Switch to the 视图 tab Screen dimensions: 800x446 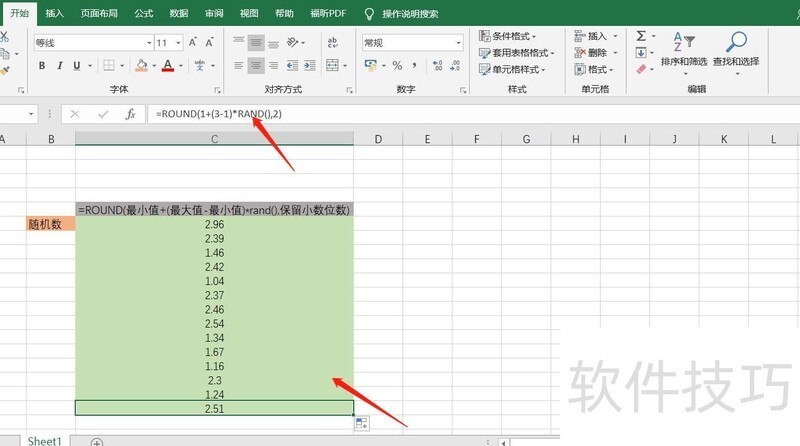[249, 14]
